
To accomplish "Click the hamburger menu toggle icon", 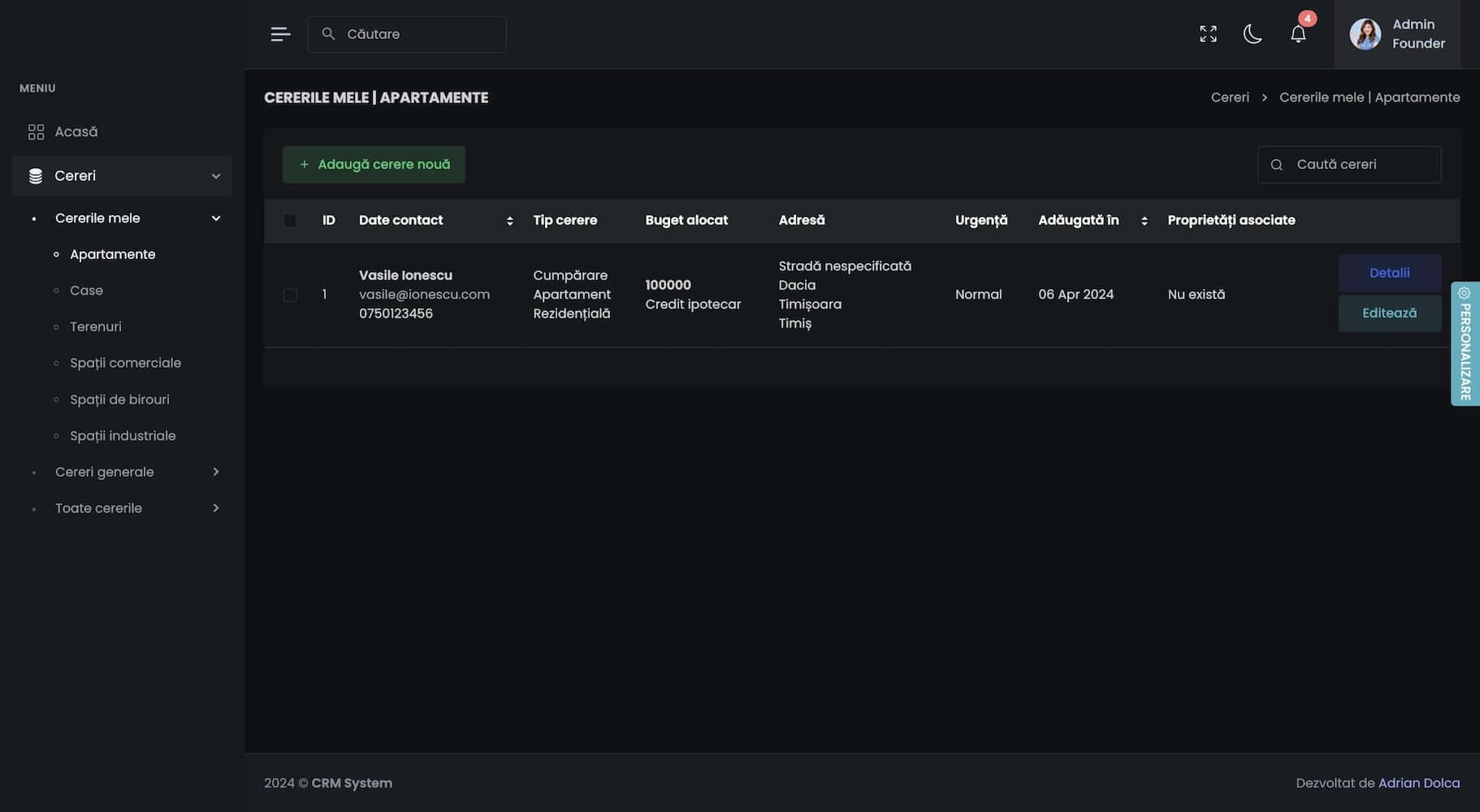I will [x=280, y=34].
